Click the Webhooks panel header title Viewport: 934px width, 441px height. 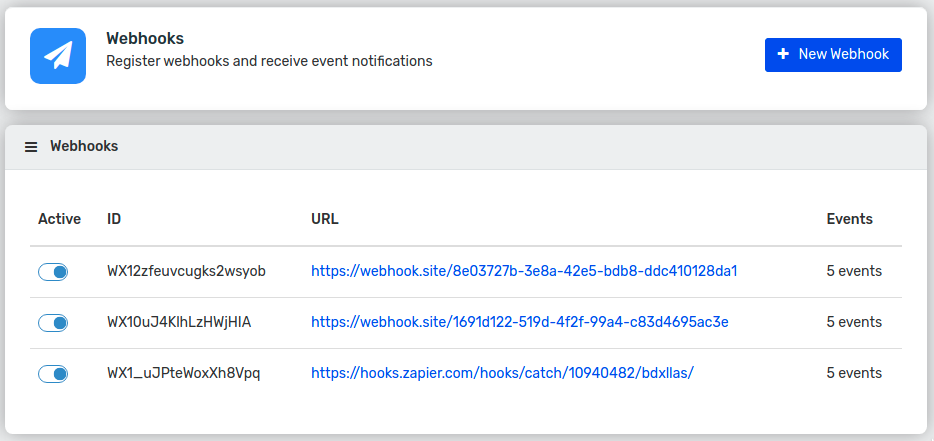(x=84, y=146)
